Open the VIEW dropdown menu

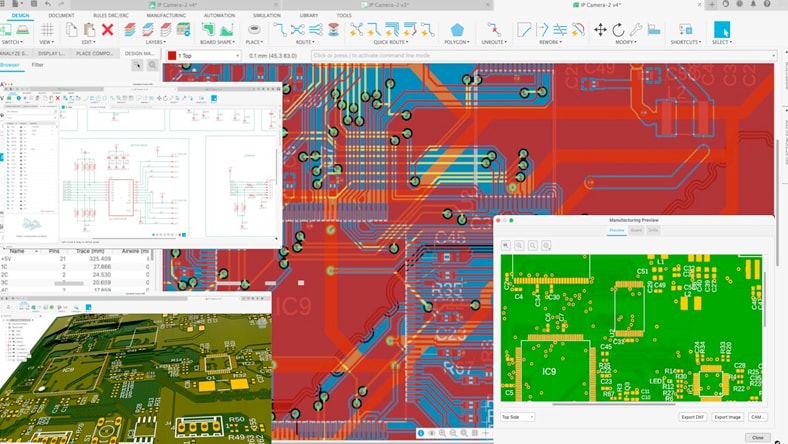tap(46, 42)
